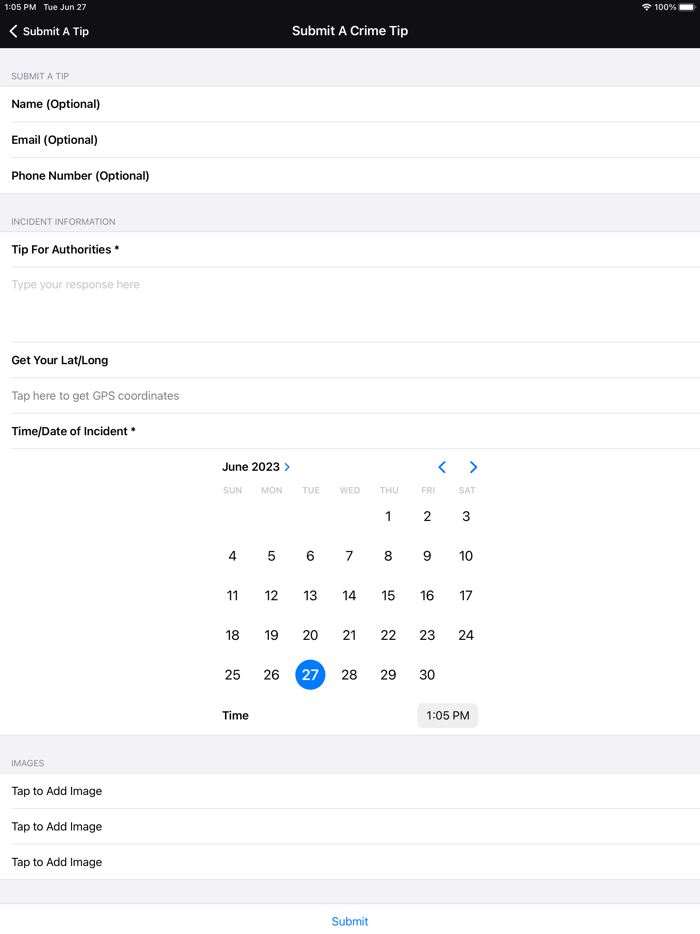
Task: Select June 7 in the calendar
Action: [349, 556]
